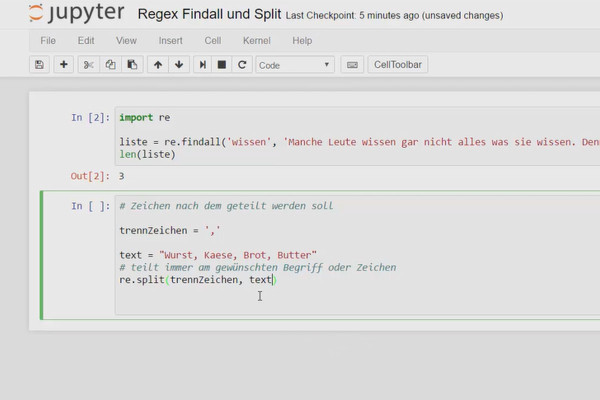Move the cell down with the down arrow

tap(179, 65)
